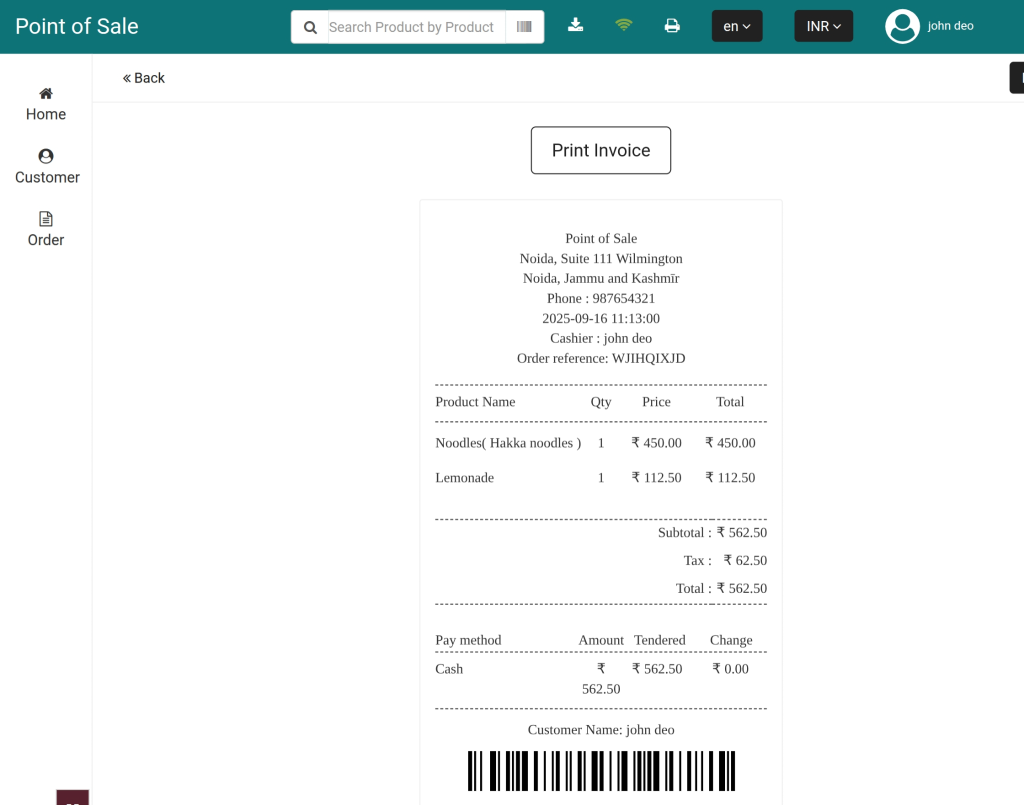The image size is (1024, 805).
Task: Open the INR currency dropdown
Action: [824, 26]
